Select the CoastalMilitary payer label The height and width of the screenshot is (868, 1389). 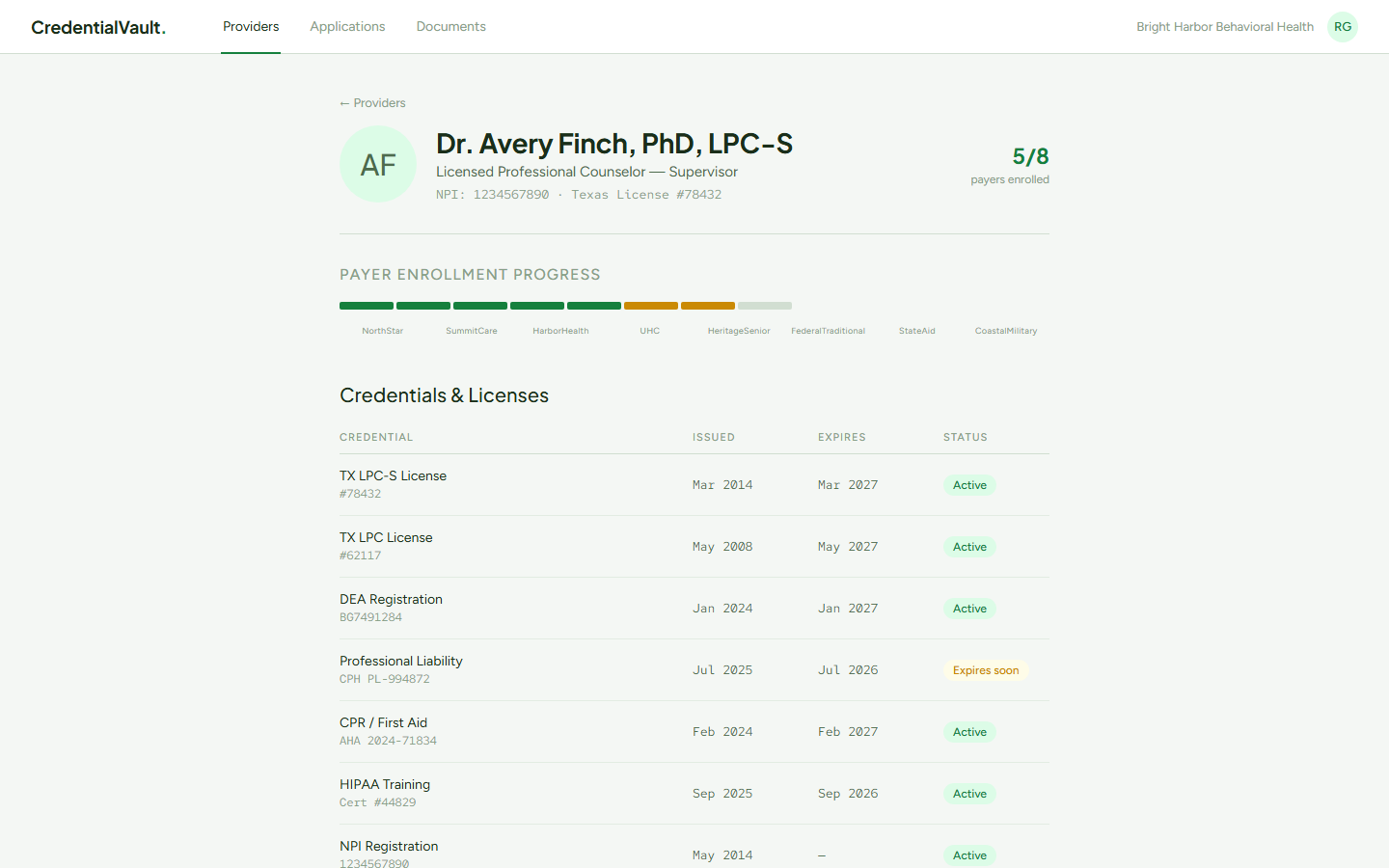point(1006,331)
